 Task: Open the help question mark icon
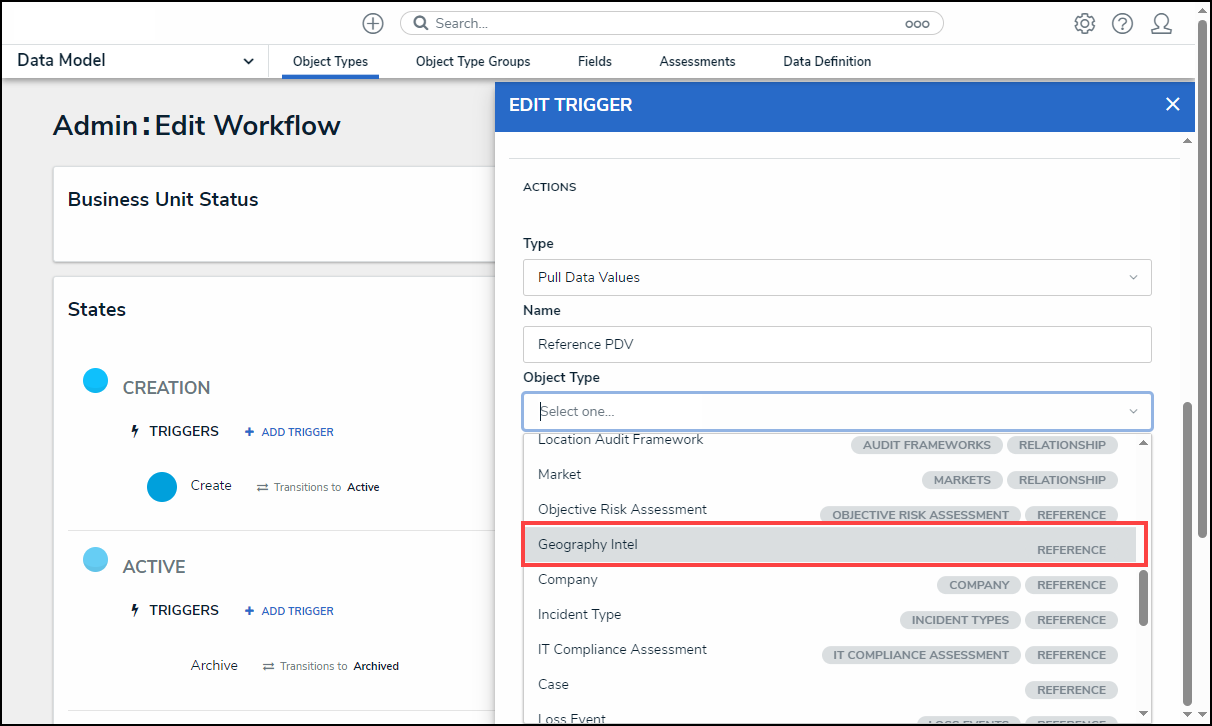pyautogui.click(x=1122, y=23)
